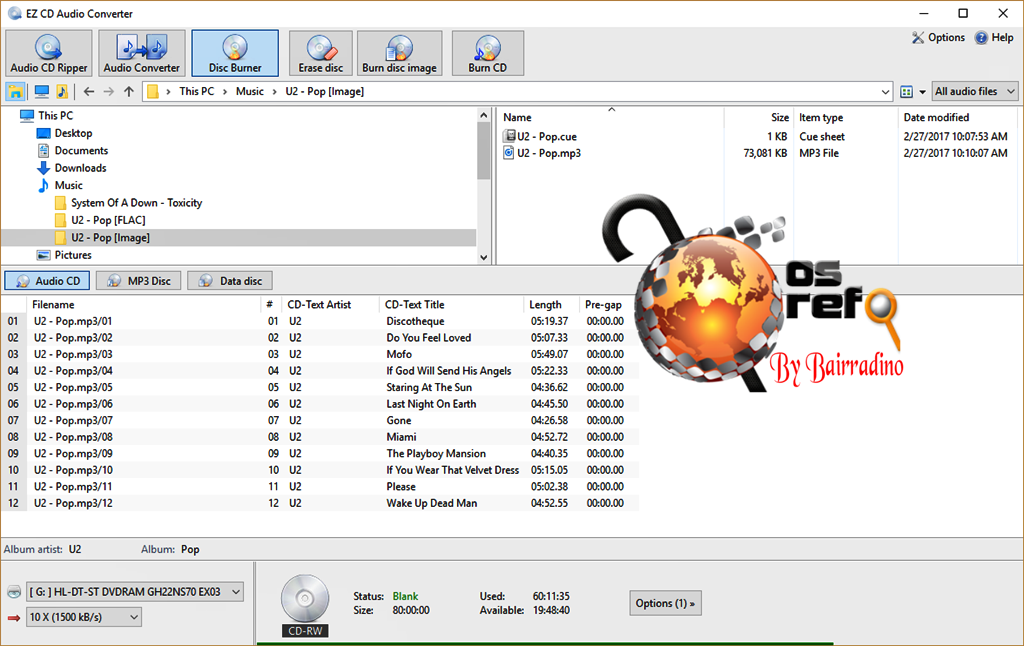Image resolution: width=1024 pixels, height=646 pixels.
Task: Select Desktop in the folder tree
Action: coord(73,133)
